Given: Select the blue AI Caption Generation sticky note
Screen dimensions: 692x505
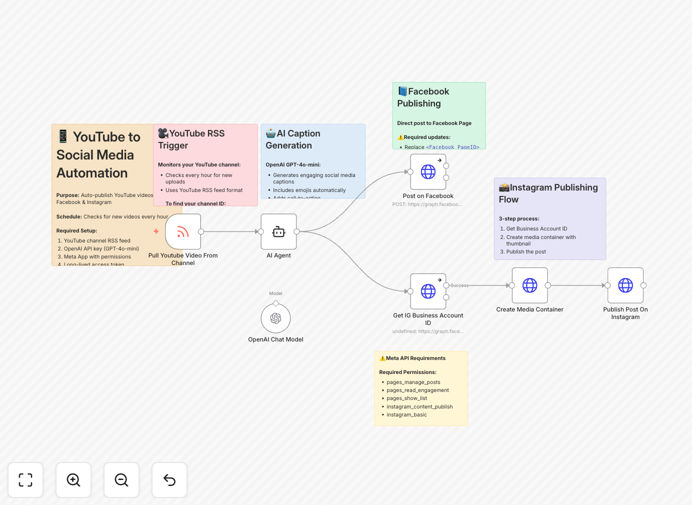Looking at the screenshot, I should (313, 161).
